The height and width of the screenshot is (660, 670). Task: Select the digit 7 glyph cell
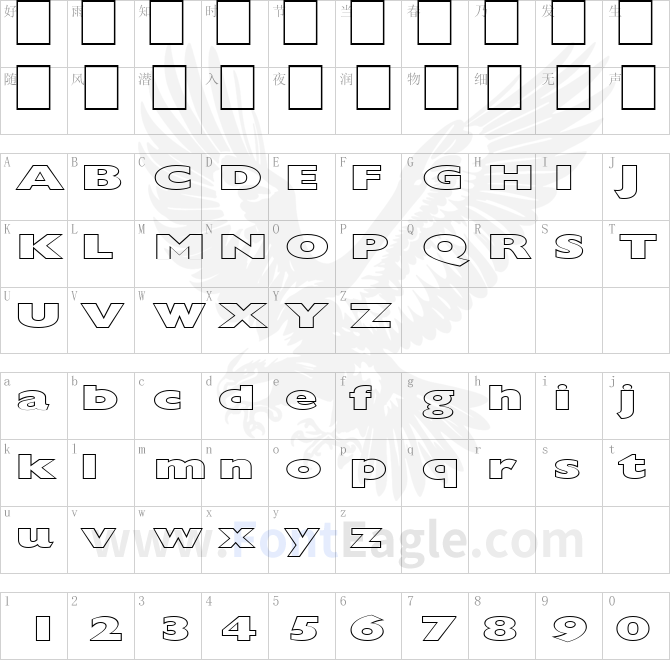[435, 626]
